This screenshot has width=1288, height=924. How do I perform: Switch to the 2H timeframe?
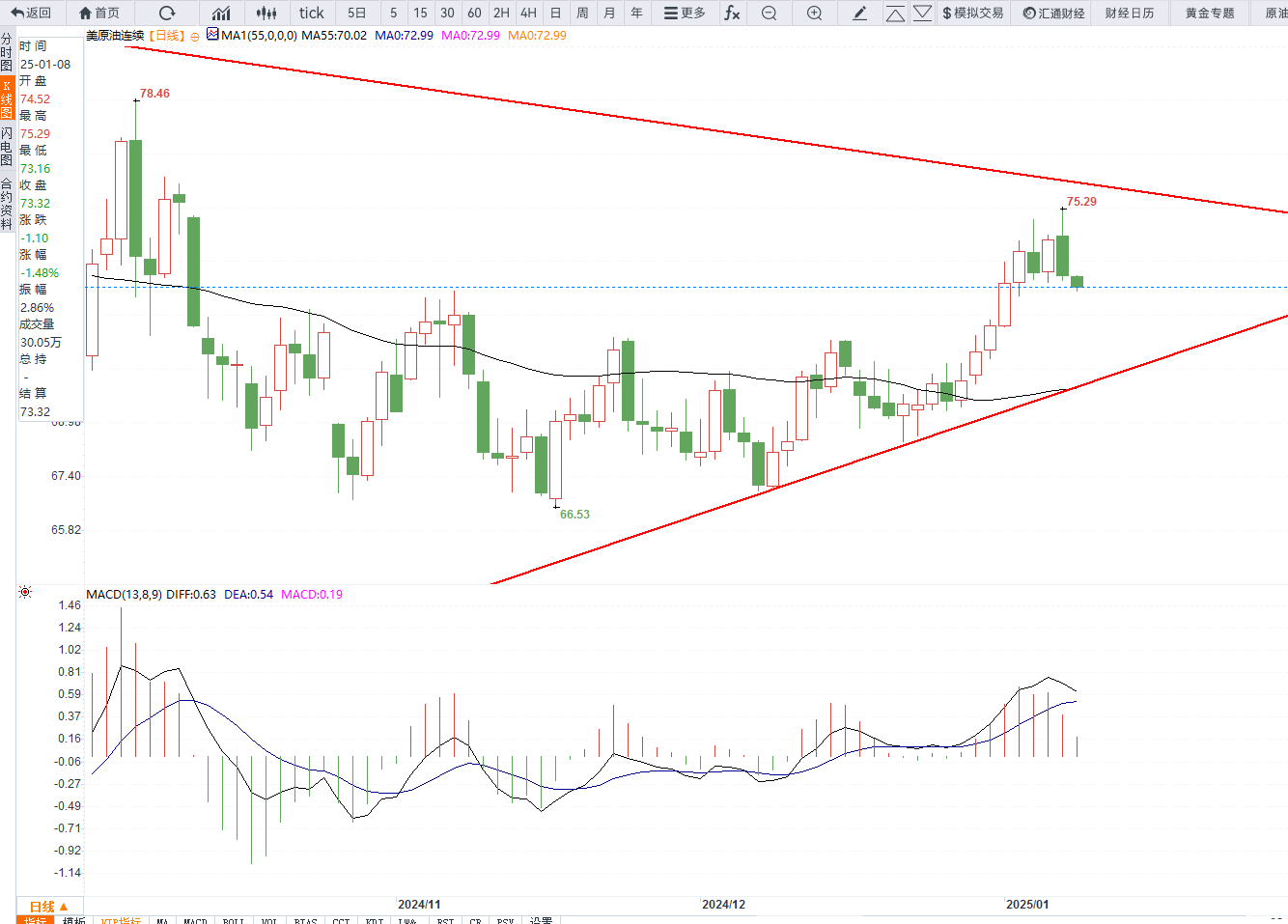(x=501, y=13)
